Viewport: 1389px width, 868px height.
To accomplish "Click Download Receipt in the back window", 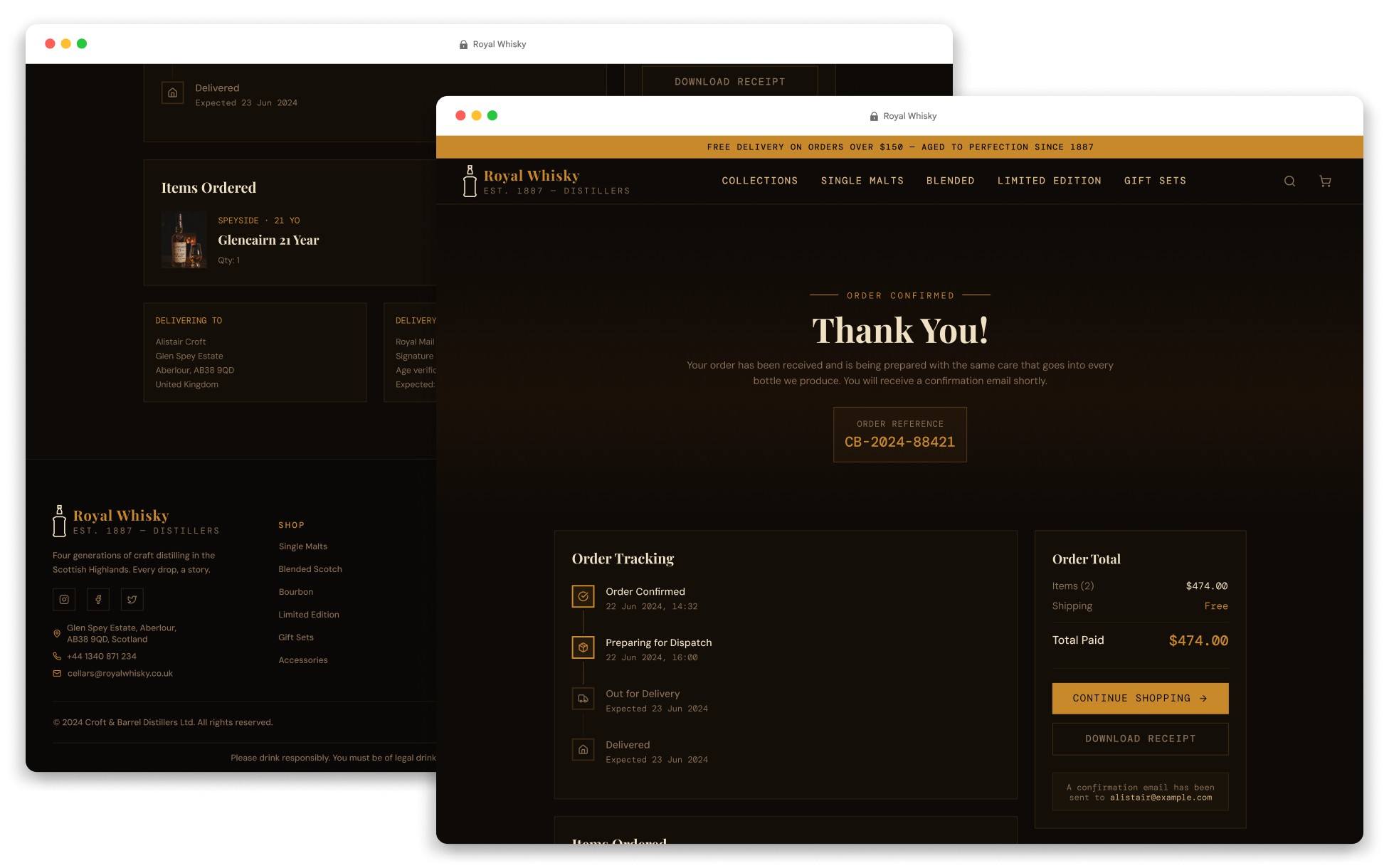I will [730, 82].
